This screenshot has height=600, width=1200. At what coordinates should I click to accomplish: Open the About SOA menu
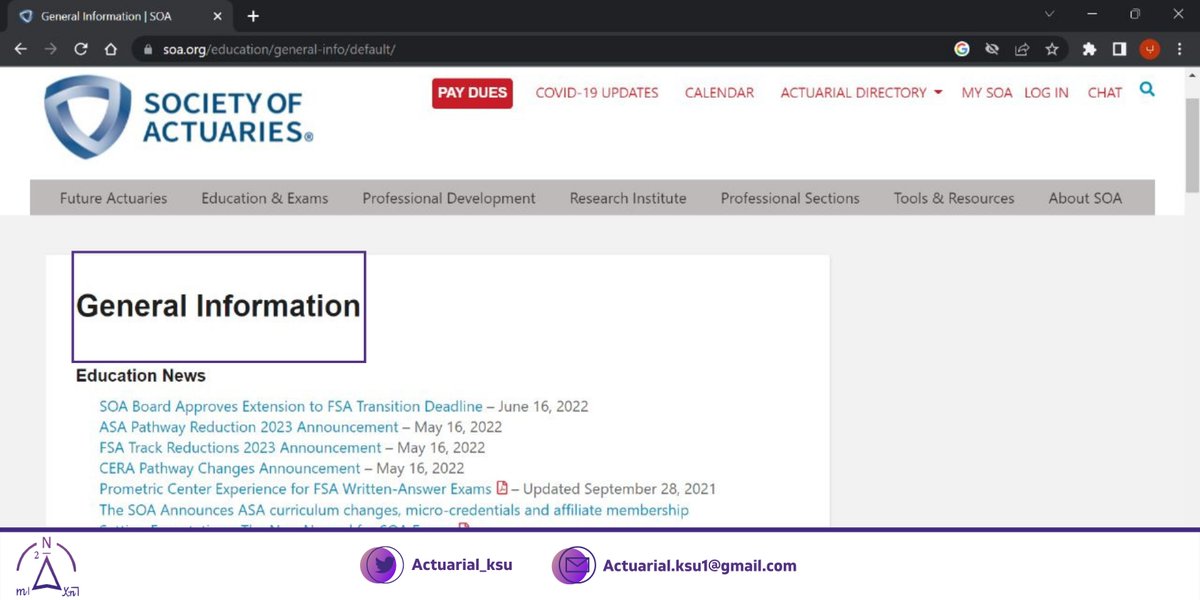coord(1085,198)
